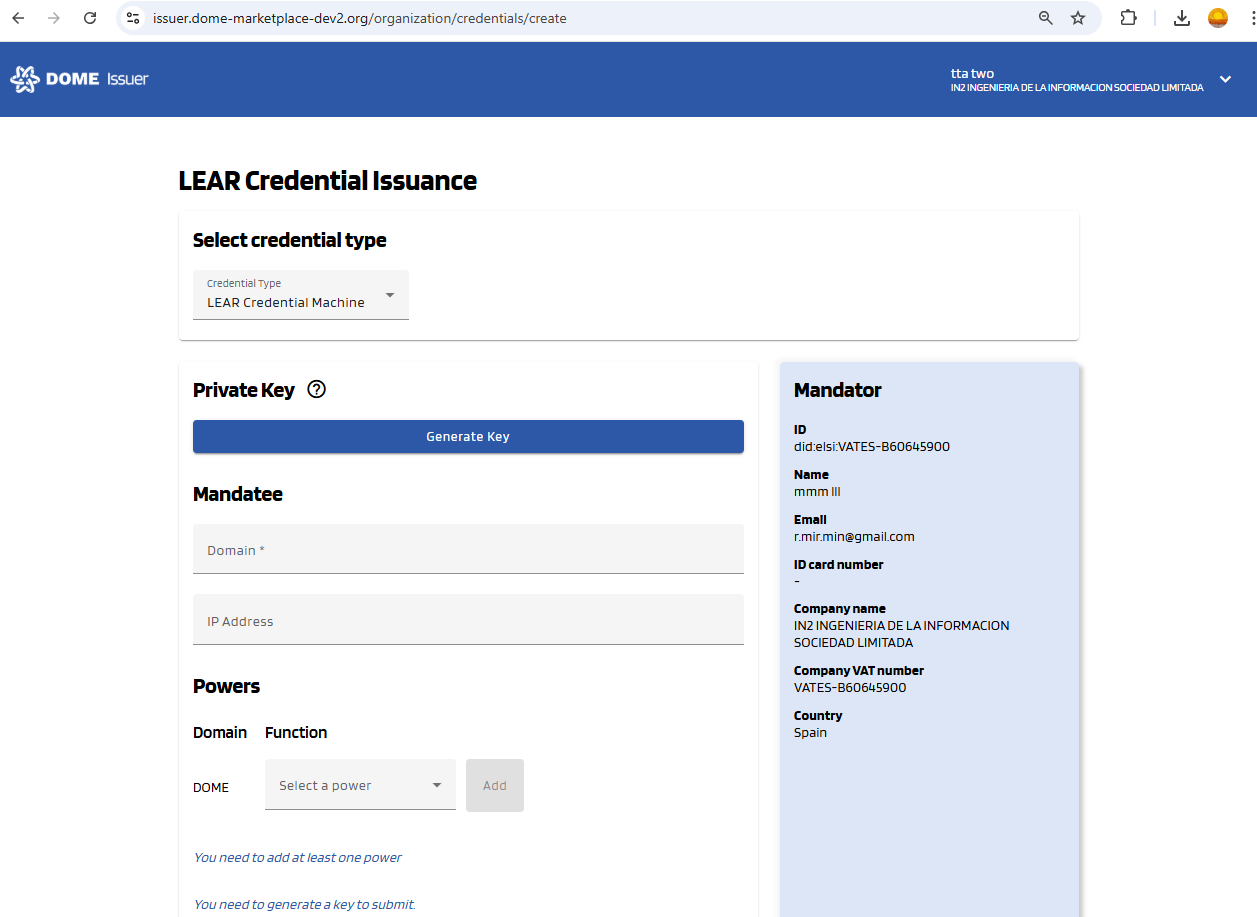Bookmark this page with the star icon
Viewport: 1257px width, 917px height.
pyautogui.click(x=1078, y=18)
